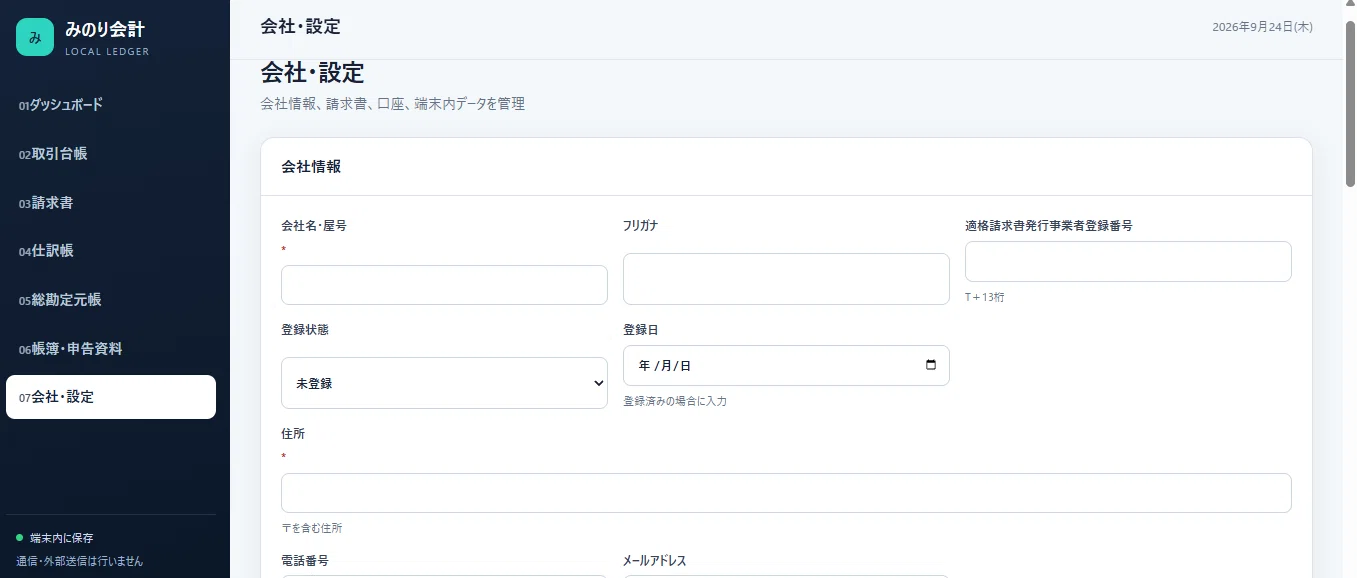Click the 電話番号 label
1357x578 pixels.
coord(305,561)
